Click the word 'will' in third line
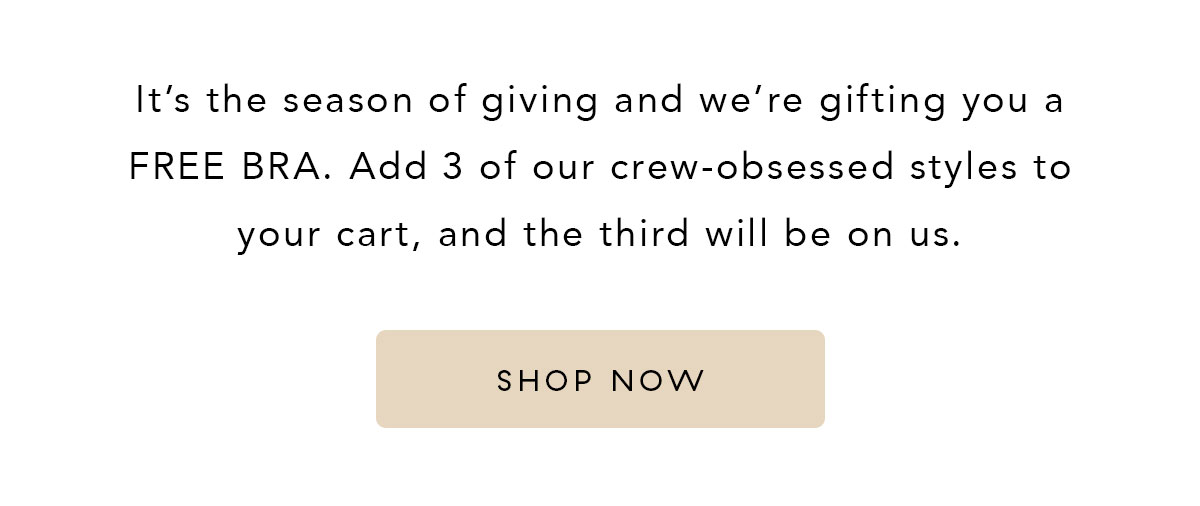This screenshot has width=1200, height=506. pyautogui.click(x=737, y=234)
